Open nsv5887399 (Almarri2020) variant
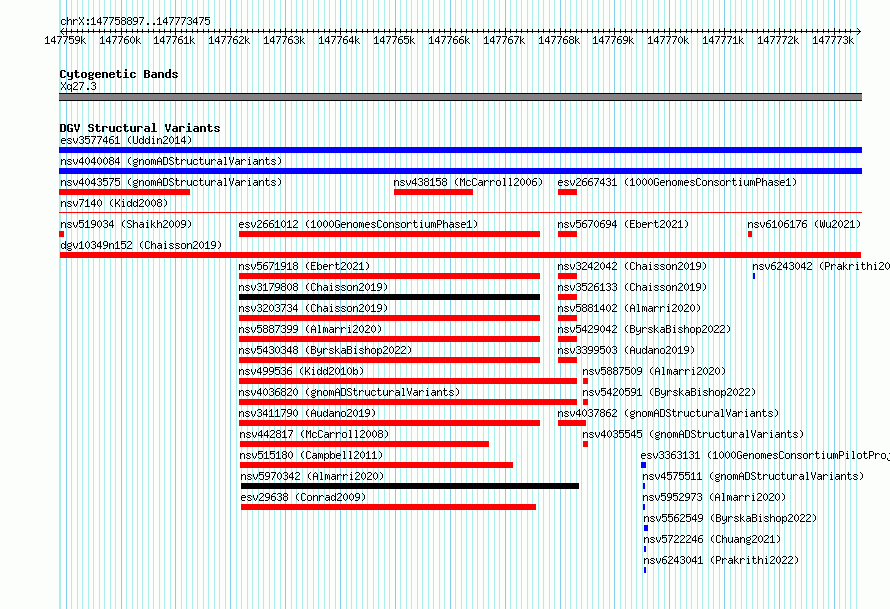Screen dimensions: 890x609 click(310, 329)
